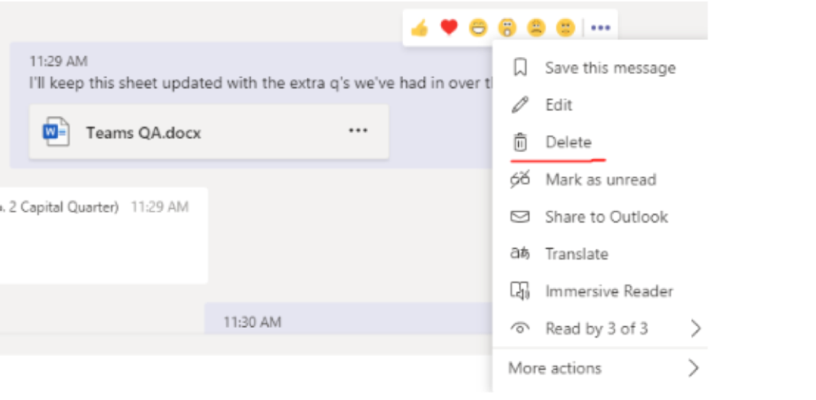Mark the message as unread
This screenshot has height=400, width=816.
599,180
